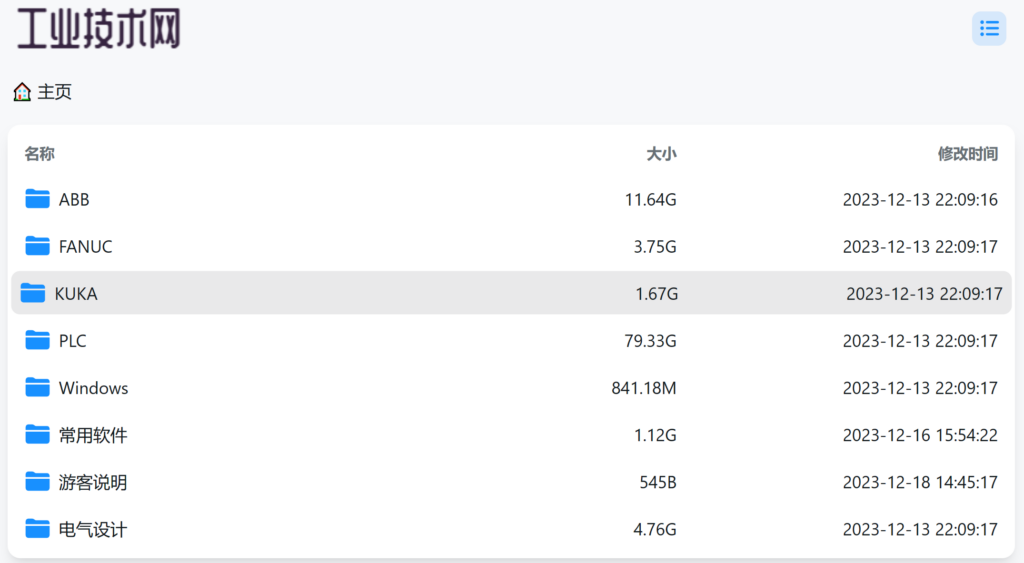Click the 工业技术网 site logo

99,29
